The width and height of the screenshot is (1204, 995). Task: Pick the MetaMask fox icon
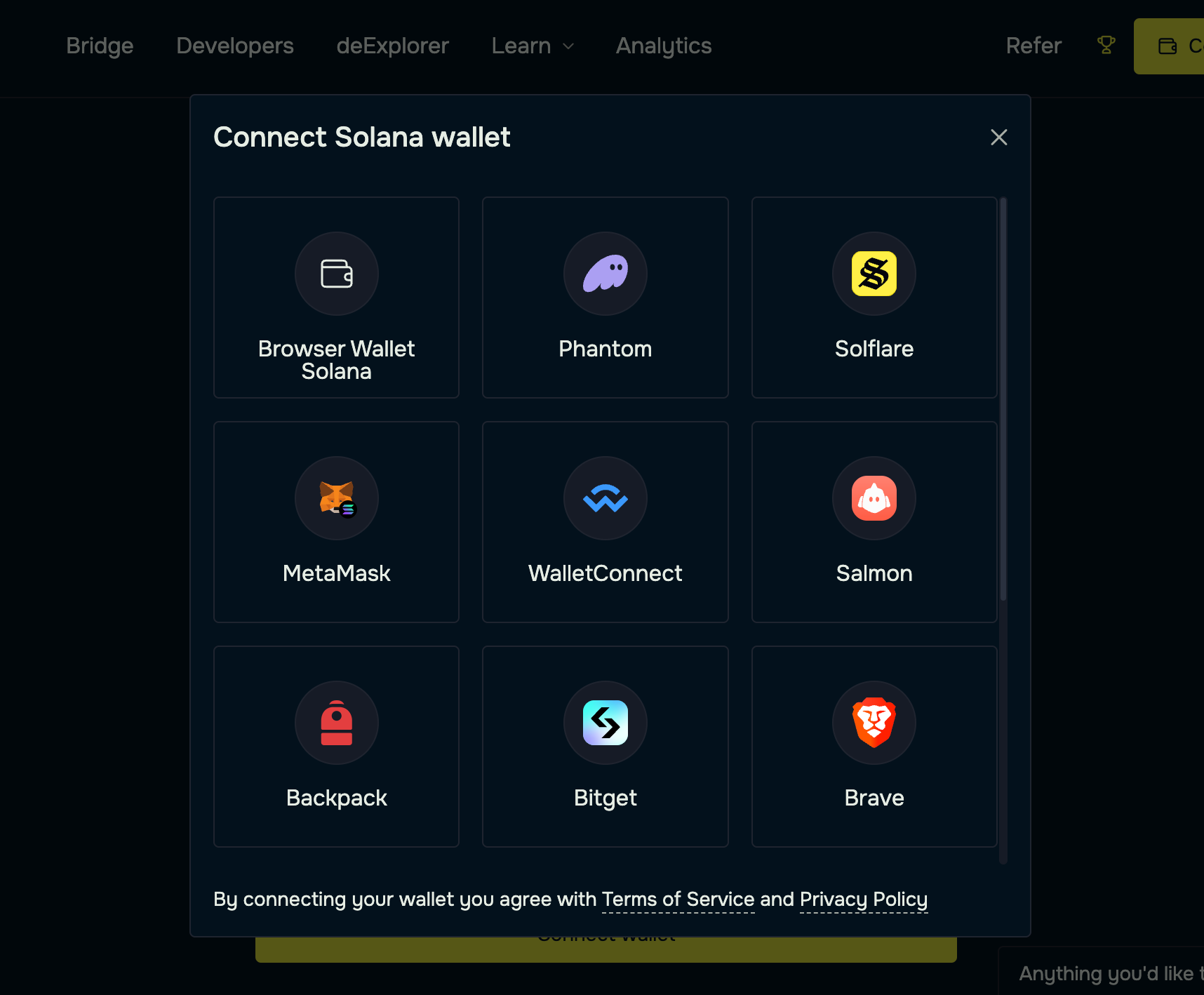[336, 498]
